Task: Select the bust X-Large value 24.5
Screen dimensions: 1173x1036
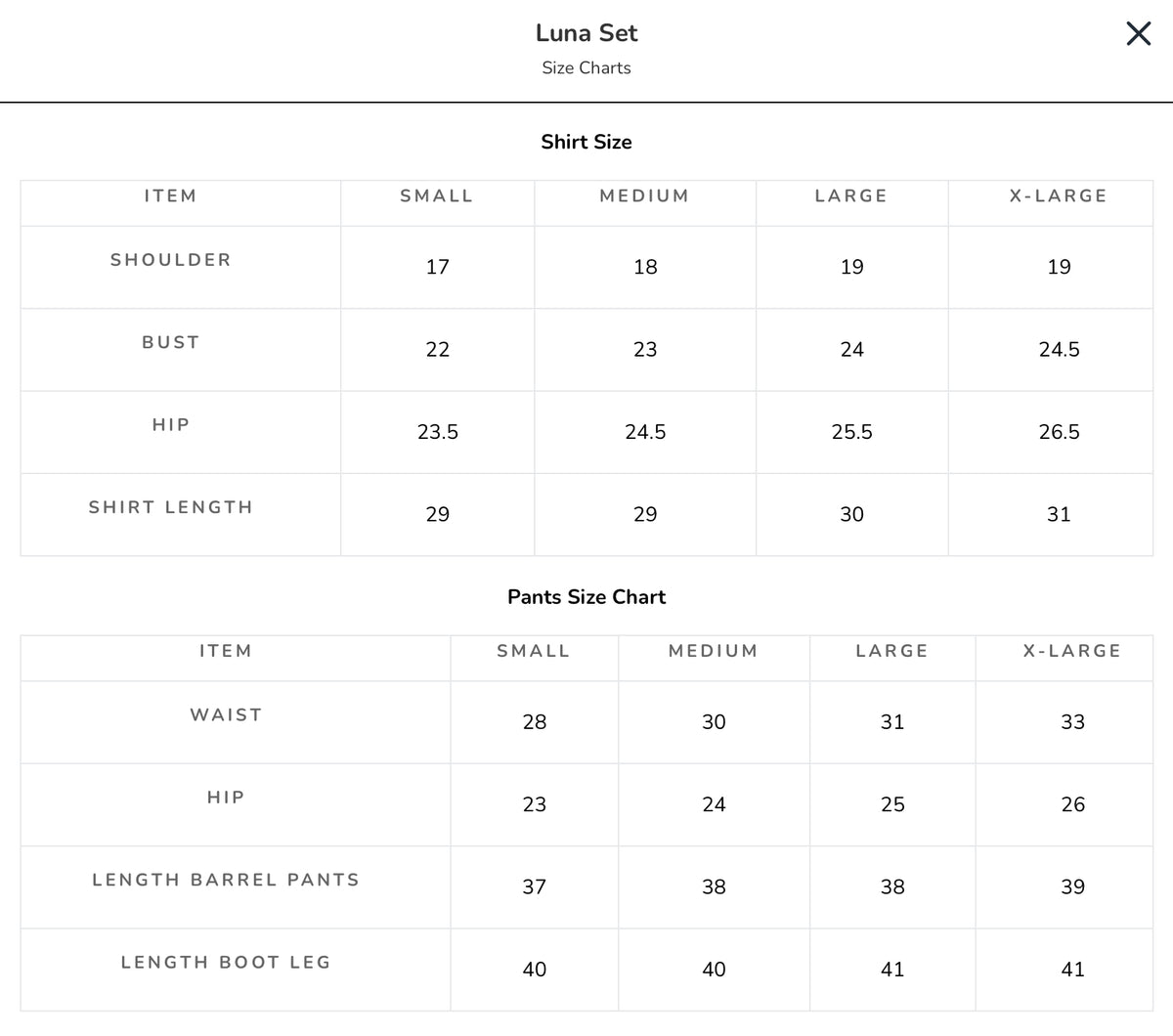Action: 1059,350
